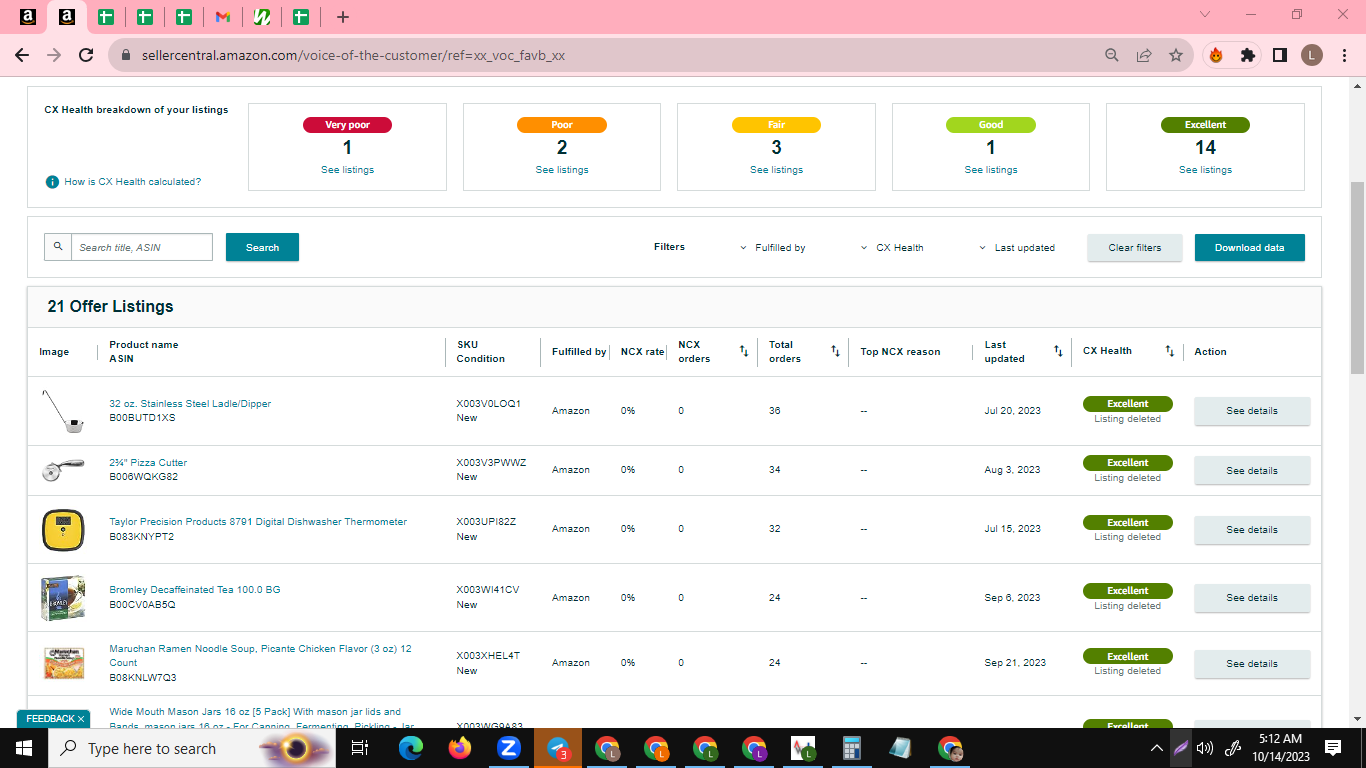See details for Bromley Decaffeinated Tea
The height and width of the screenshot is (768, 1366).
click(1252, 598)
